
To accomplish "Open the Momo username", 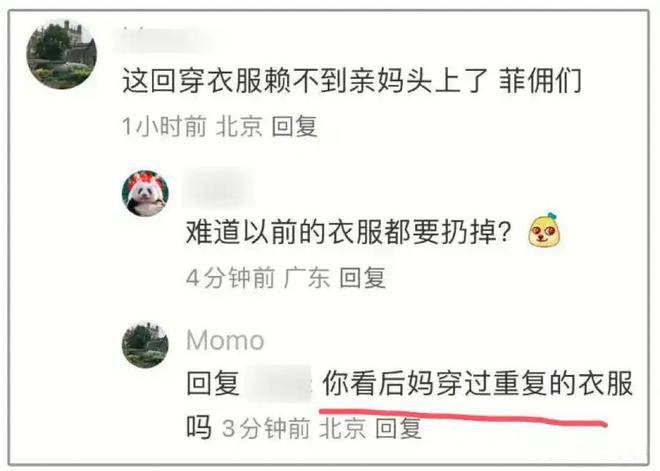I will coord(225,340).
